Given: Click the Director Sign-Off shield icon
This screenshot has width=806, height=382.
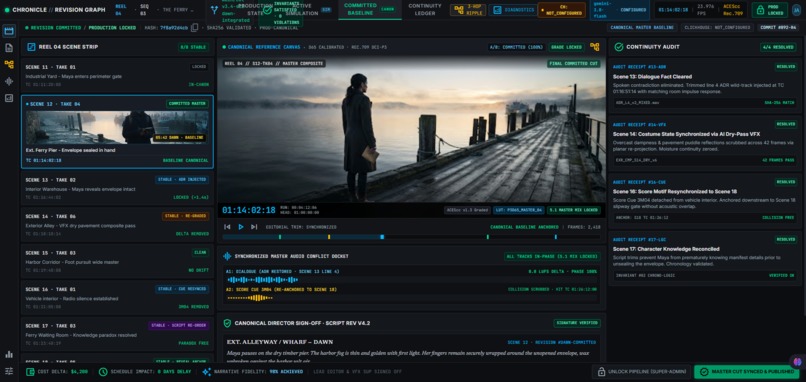Looking at the screenshot, I should [227, 323].
